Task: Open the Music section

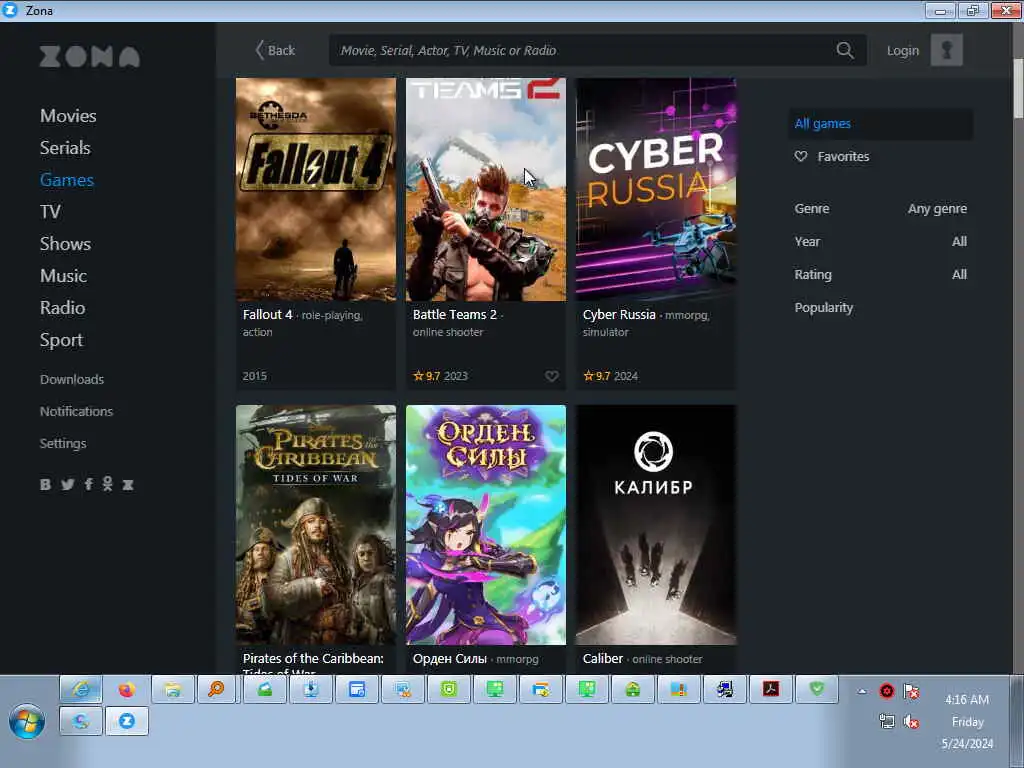Action: coord(63,276)
